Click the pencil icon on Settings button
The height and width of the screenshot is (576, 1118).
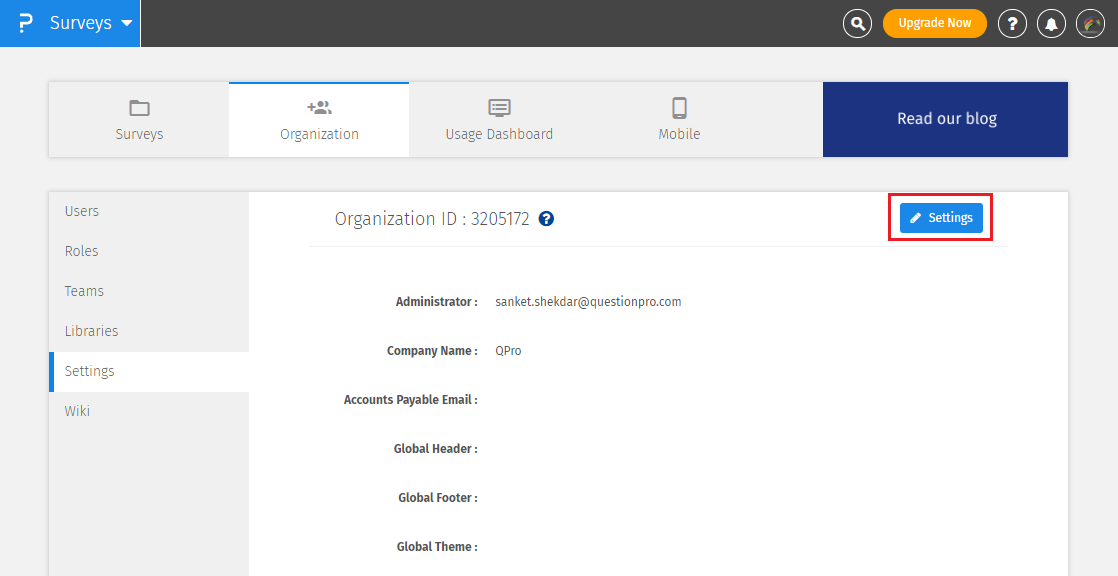[x=916, y=218]
